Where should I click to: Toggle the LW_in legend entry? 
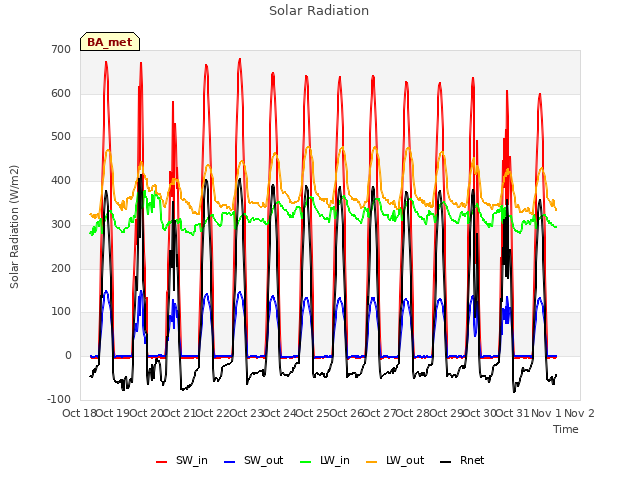click(x=325, y=460)
